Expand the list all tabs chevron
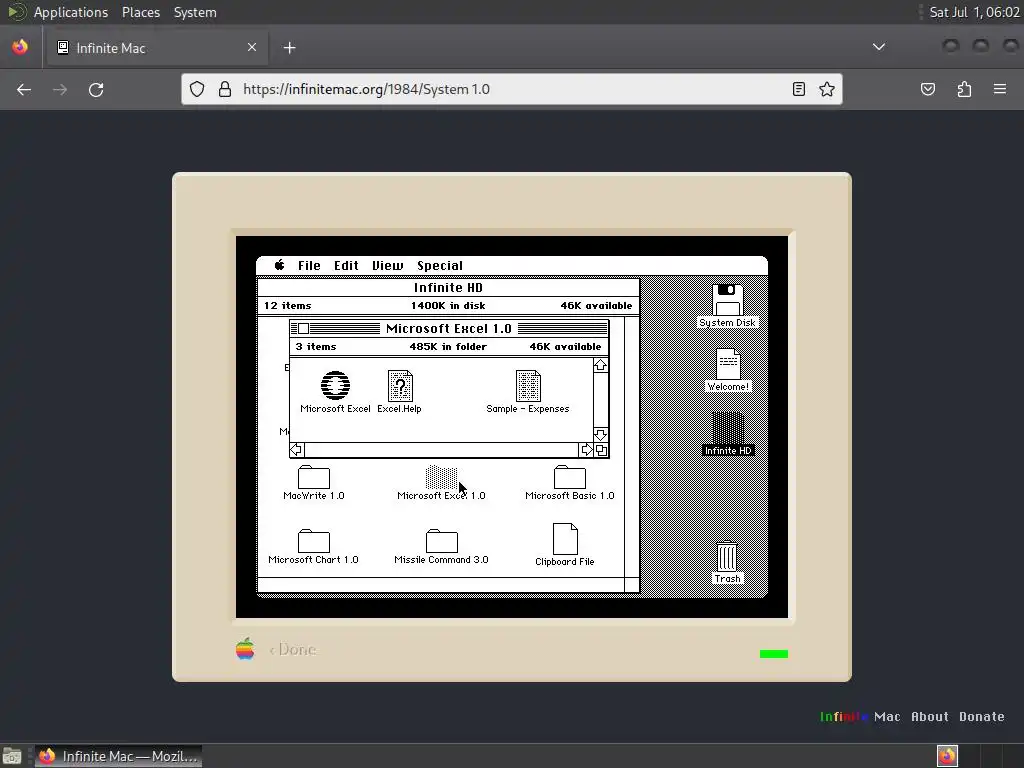Image resolution: width=1024 pixels, height=768 pixels. pos(879,47)
